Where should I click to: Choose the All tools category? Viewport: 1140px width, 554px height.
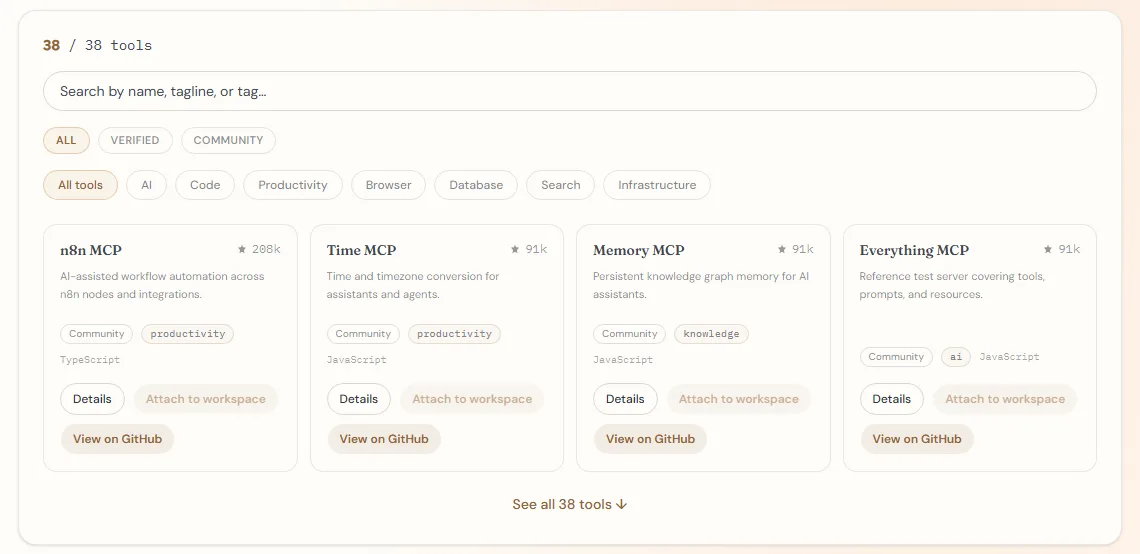click(x=80, y=185)
